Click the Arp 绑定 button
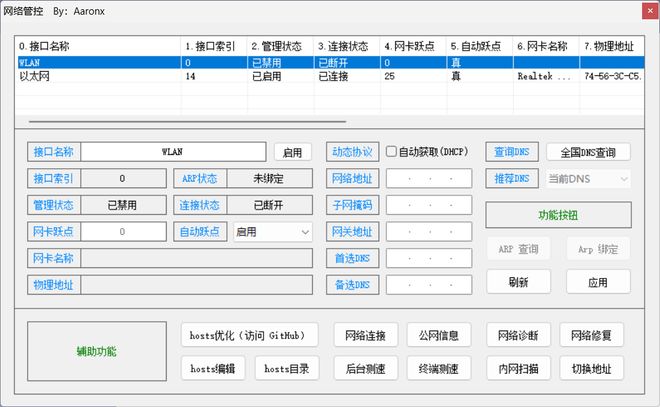The height and width of the screenshot is (407, 660). pos(598,249)
